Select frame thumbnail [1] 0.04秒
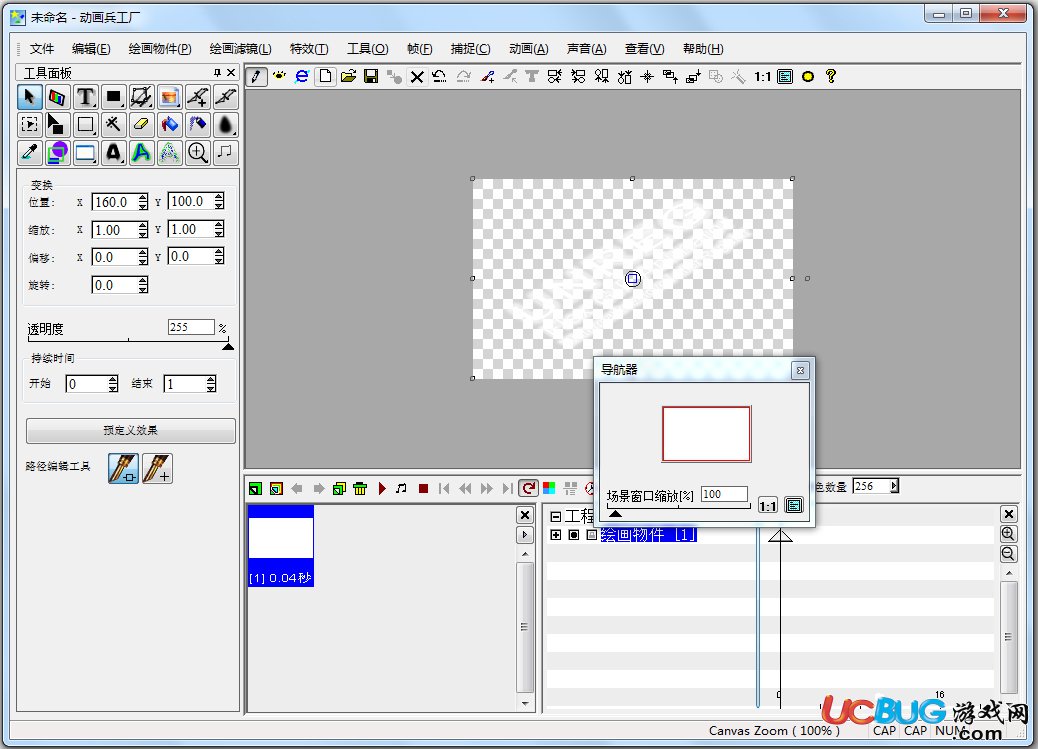This screenshot has width=1038, height=749. pos(281,546)
